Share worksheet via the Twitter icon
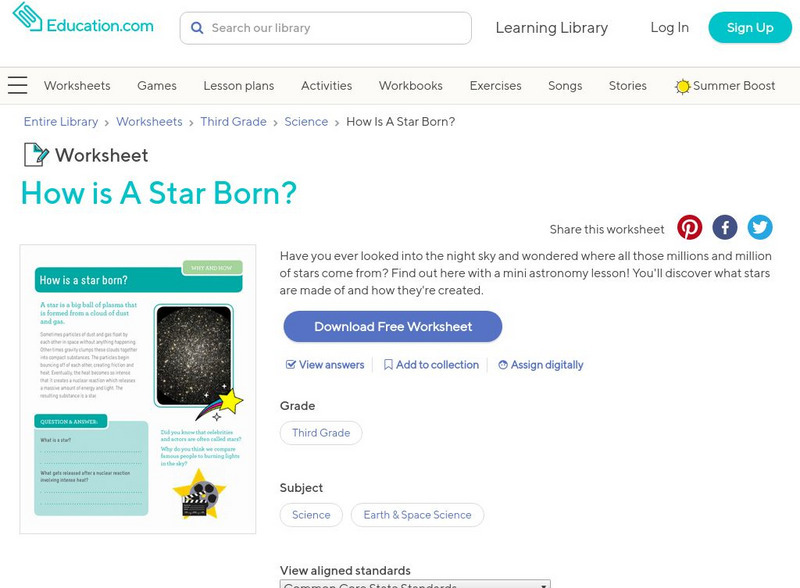The width and height of the screenshot is (800, 588). [760, 227]
